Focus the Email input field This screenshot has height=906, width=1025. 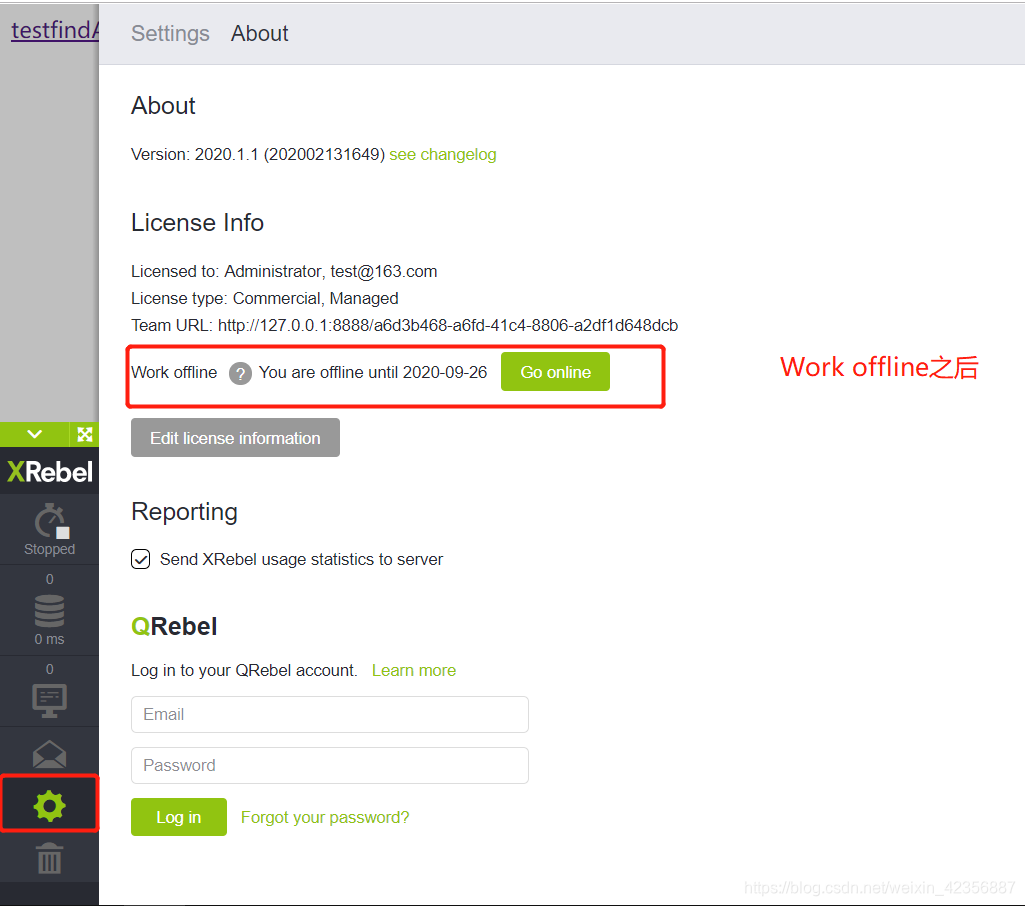tap(329, 714)
